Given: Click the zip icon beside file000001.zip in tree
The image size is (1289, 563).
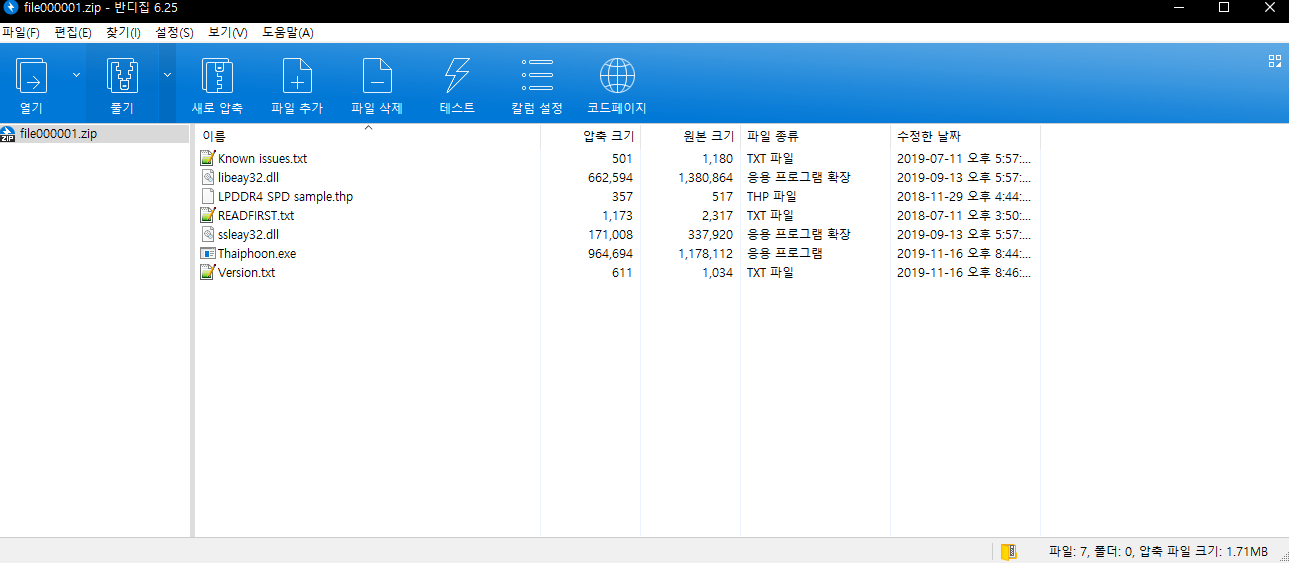Looking at the screenshot, I should [x=9, y=134].
